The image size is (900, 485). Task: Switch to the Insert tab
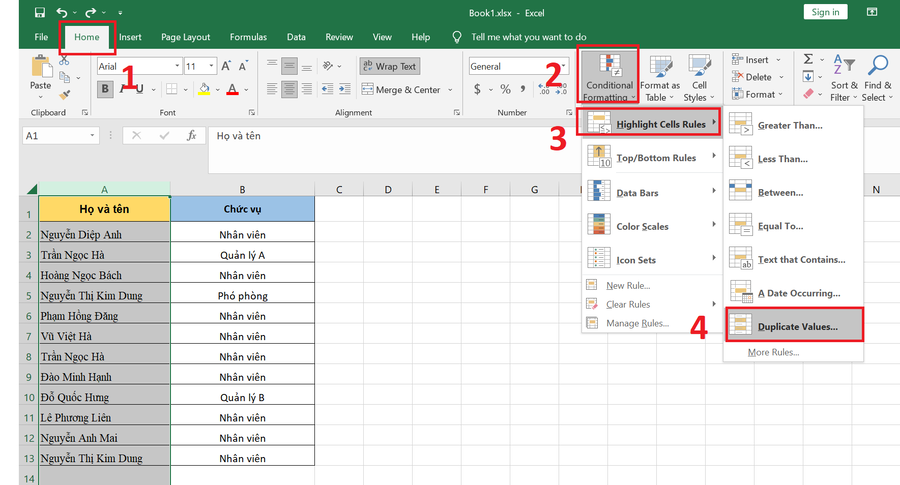point(130,37)
